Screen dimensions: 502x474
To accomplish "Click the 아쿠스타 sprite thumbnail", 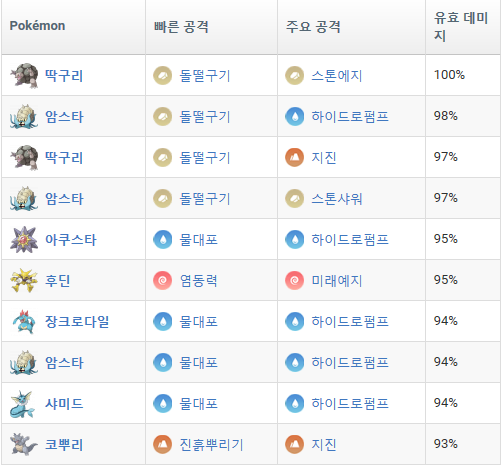I will pos(24,239).
